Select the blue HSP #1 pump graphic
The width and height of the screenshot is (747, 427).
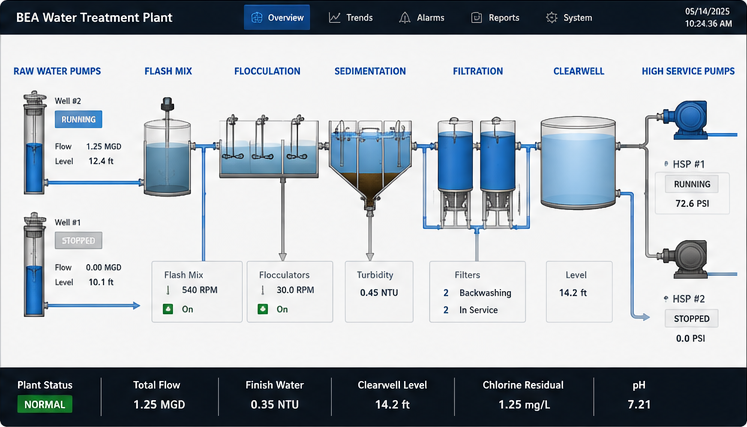pyautogui.click(x=684, y=118)
